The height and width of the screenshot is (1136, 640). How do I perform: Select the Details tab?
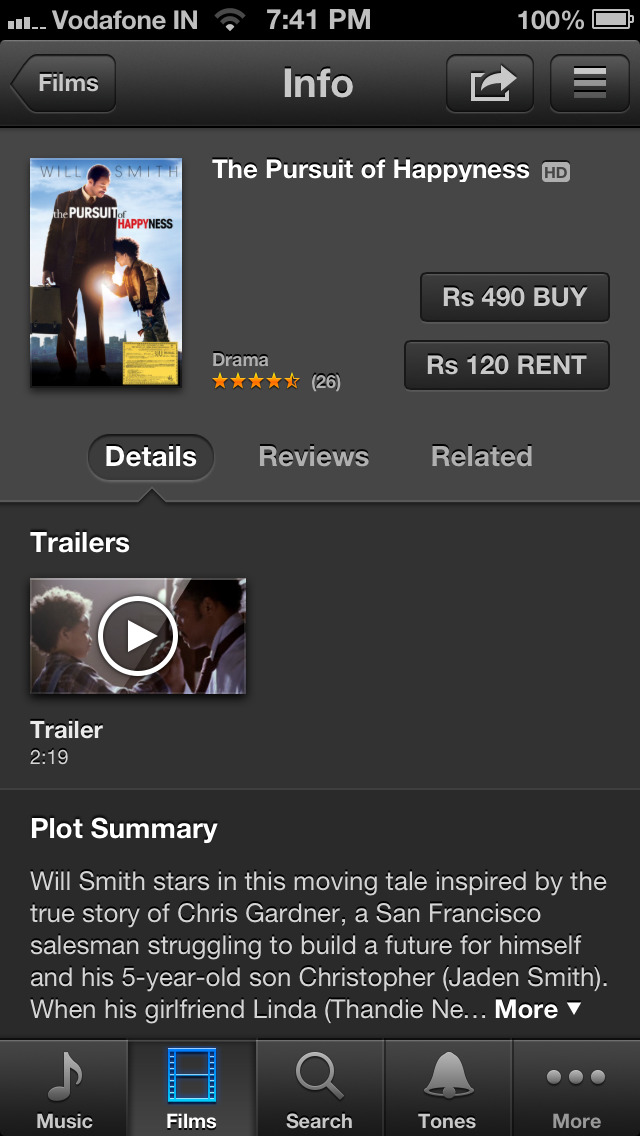pyautogui.click(x=151, y=457)
